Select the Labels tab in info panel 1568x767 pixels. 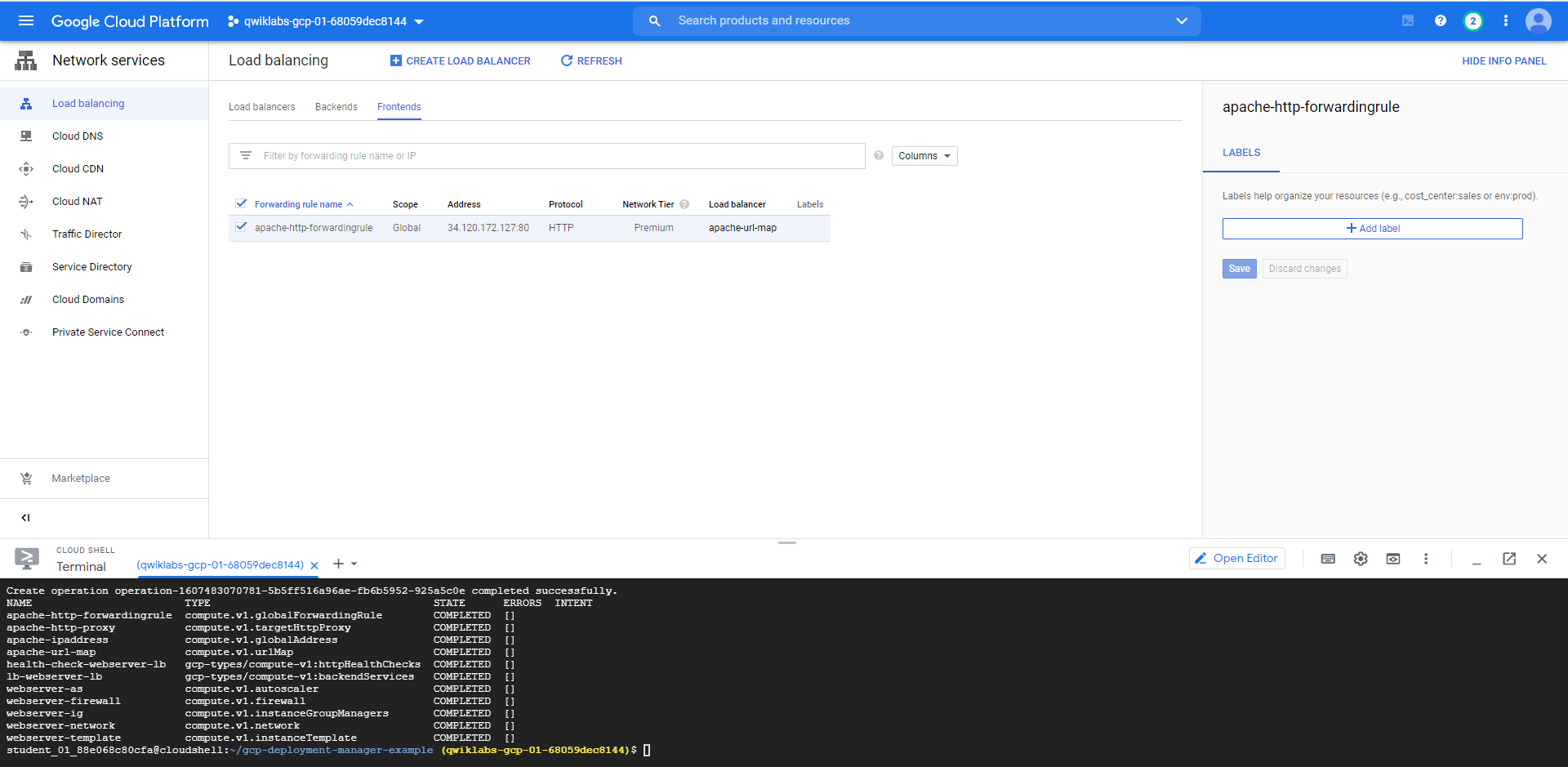pyautogui.click(x=1241, y=153)
